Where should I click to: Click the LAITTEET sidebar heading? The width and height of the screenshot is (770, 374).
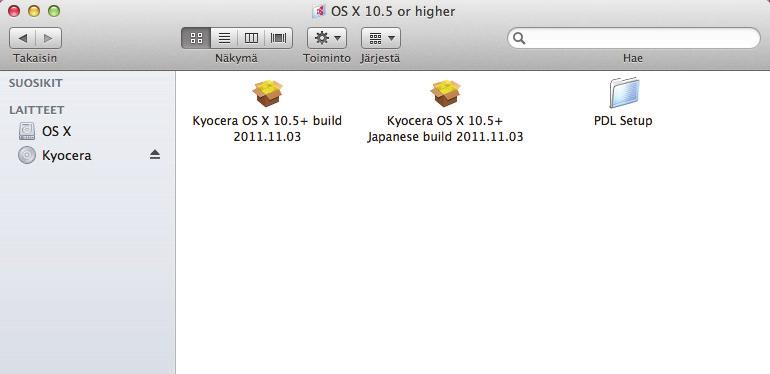[36, 110]
